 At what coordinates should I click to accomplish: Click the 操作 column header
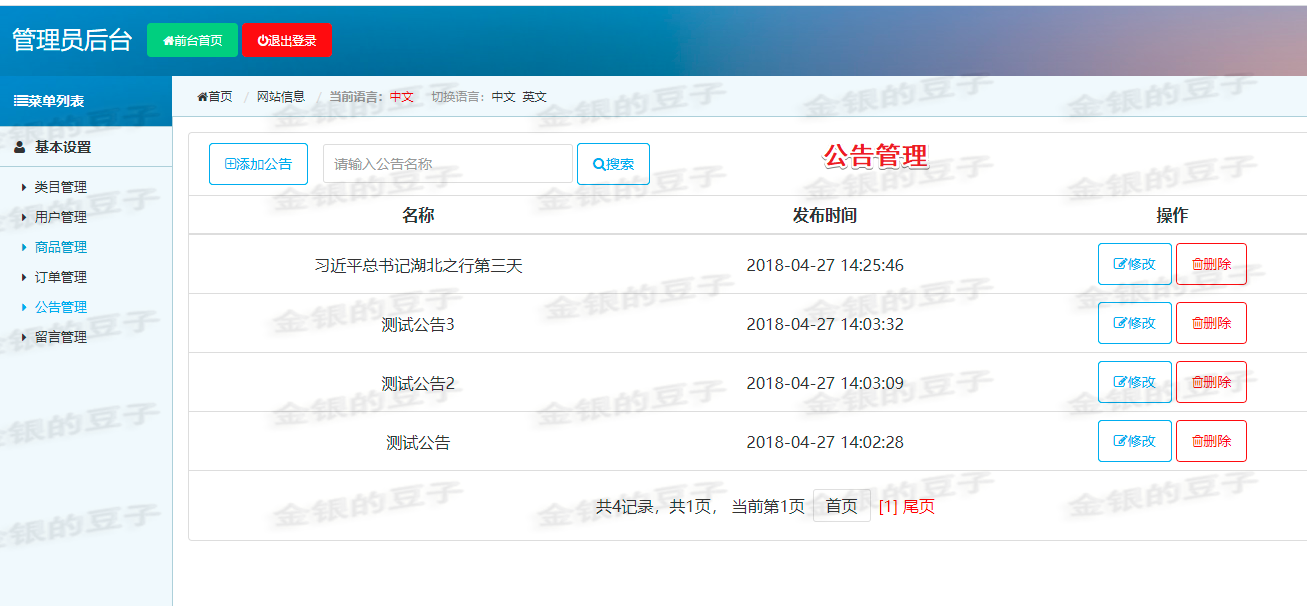[1172, 215]
